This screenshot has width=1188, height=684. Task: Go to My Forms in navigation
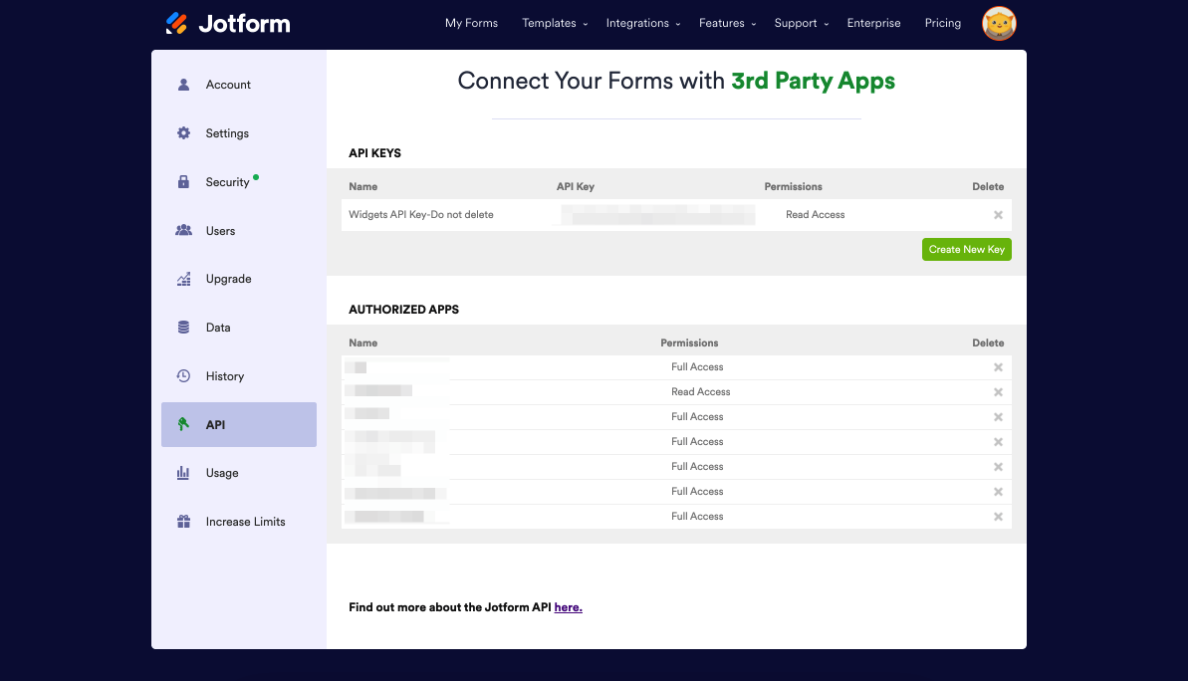pos(471,23)
